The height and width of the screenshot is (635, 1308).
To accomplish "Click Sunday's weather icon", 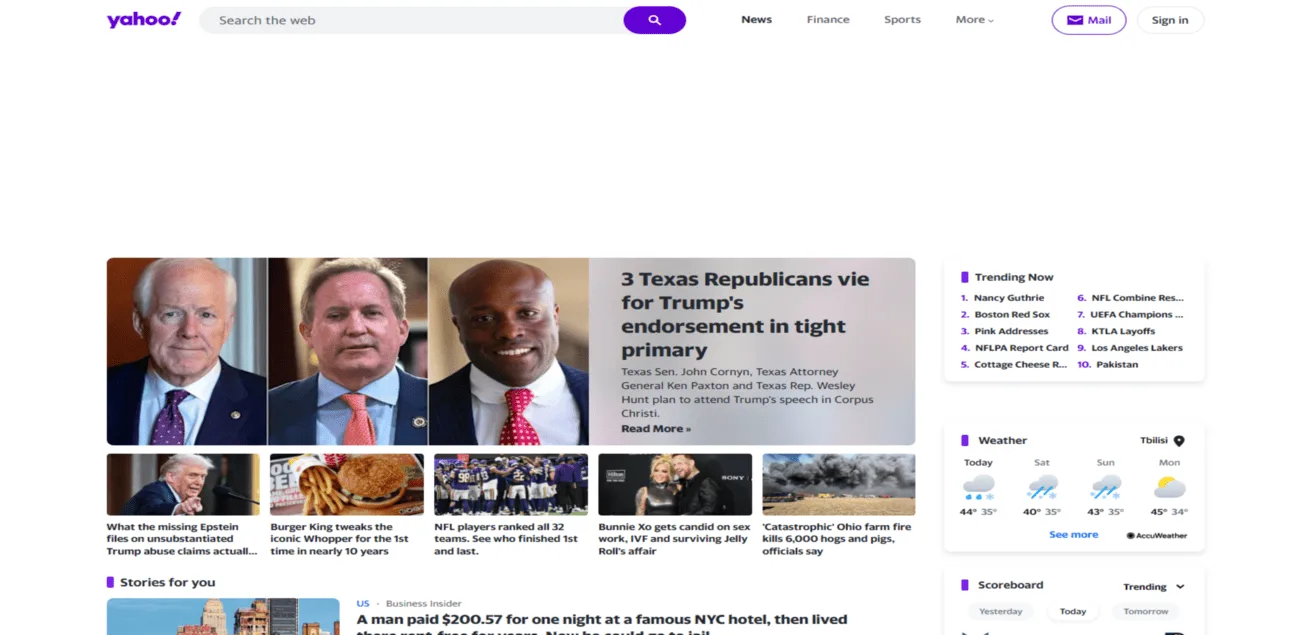I will coord(1105,488).
